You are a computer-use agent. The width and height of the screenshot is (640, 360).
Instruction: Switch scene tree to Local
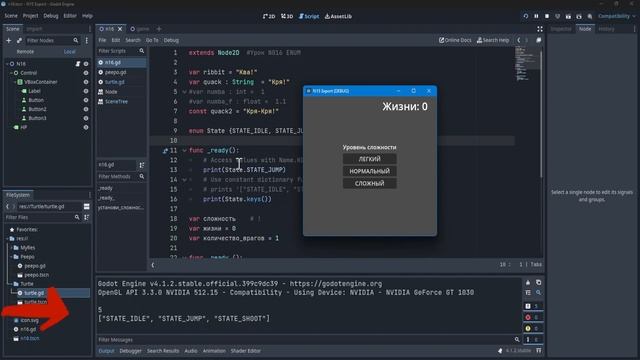point(69,52)
